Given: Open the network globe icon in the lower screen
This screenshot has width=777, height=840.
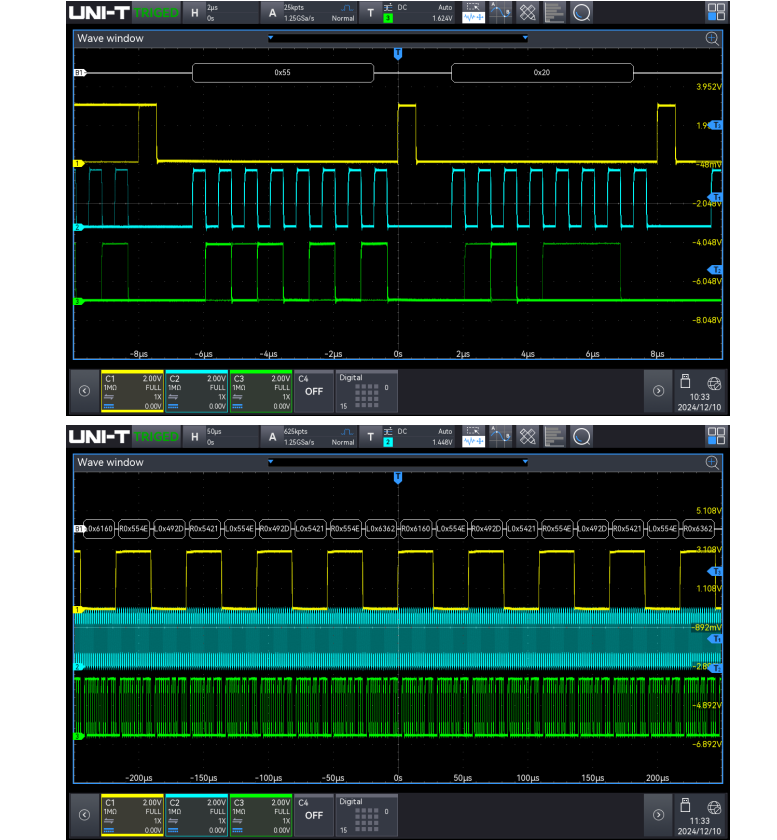Looking at the screenshot, I should click(714, 805).
